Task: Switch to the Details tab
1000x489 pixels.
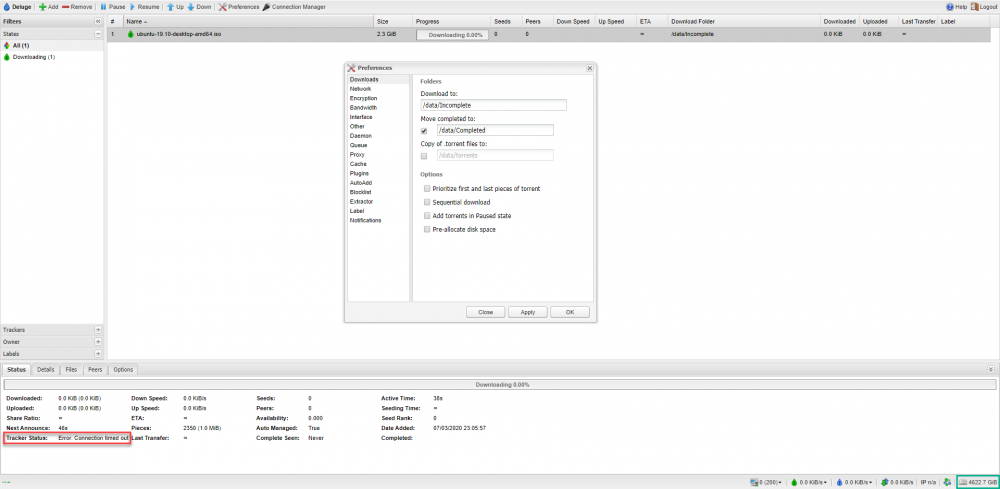Action: click(45, 369)
